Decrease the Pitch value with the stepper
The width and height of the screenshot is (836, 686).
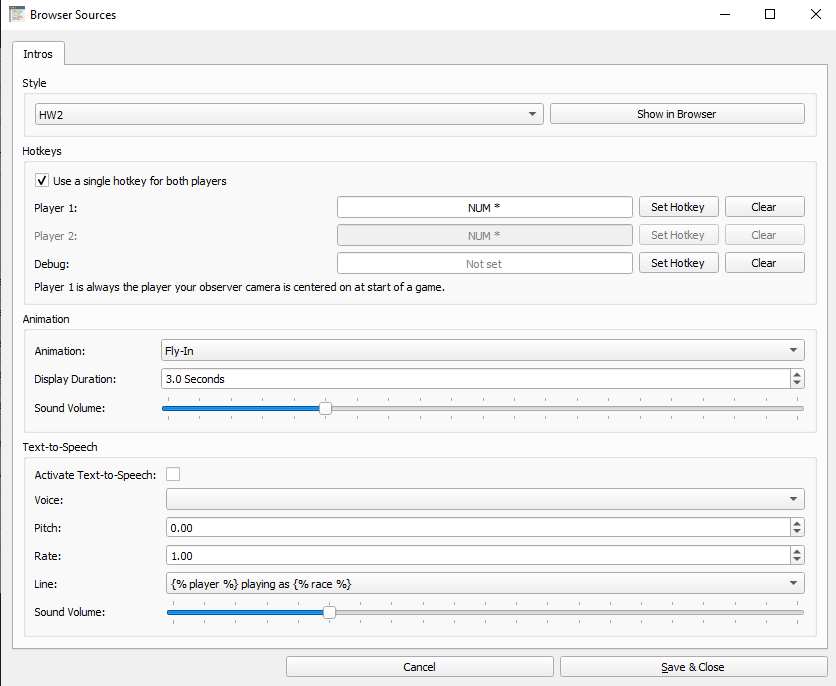(797, 532)
